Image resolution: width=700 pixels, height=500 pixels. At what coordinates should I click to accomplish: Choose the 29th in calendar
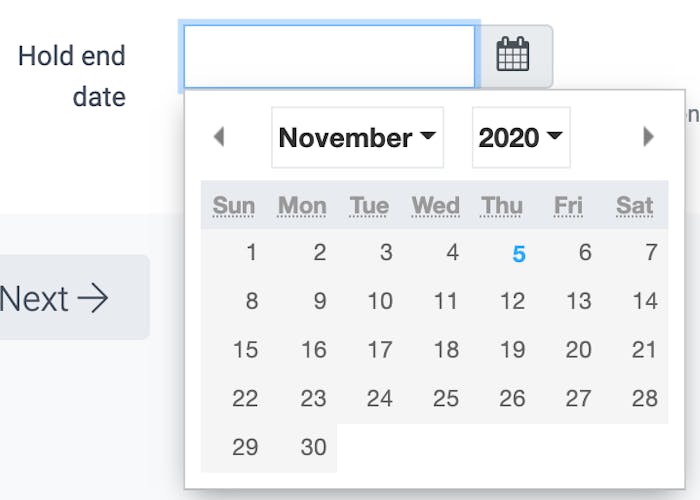(245, 447)
